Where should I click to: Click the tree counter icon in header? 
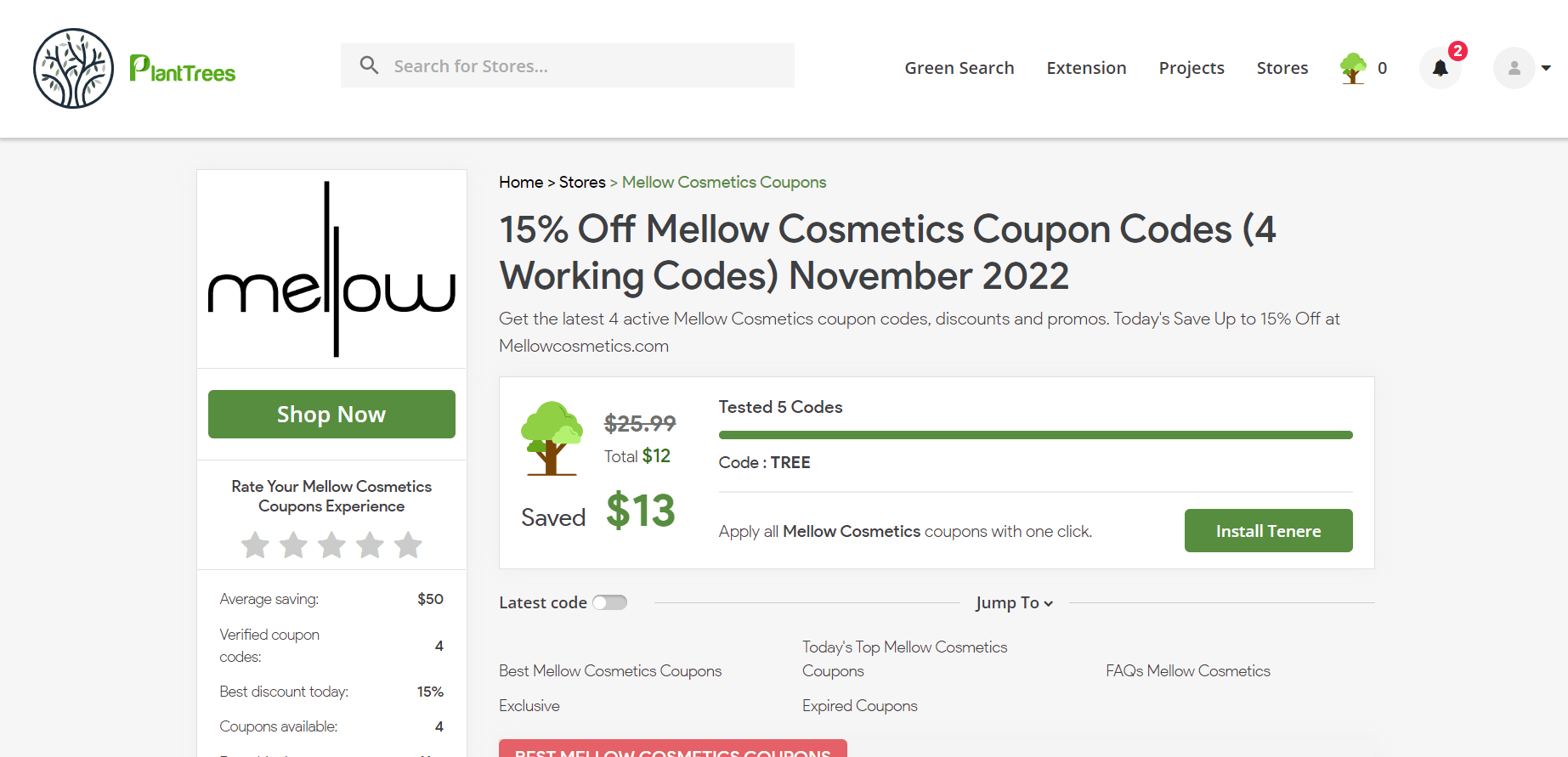click(1353, 68)
